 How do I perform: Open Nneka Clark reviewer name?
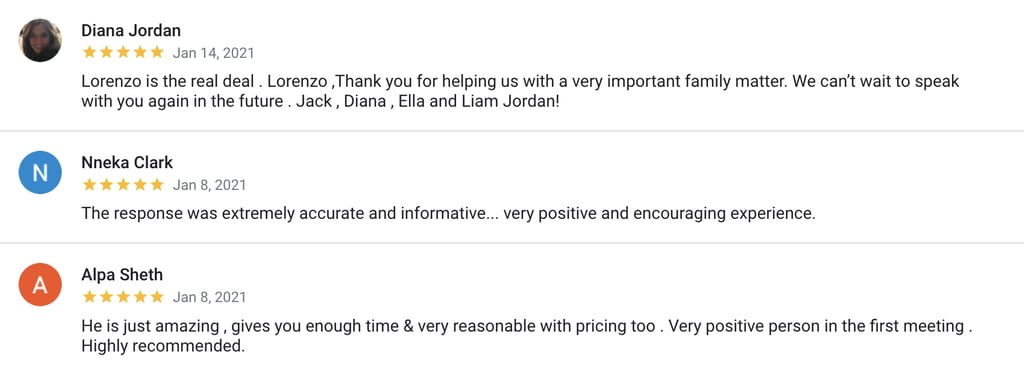(127, 162)
